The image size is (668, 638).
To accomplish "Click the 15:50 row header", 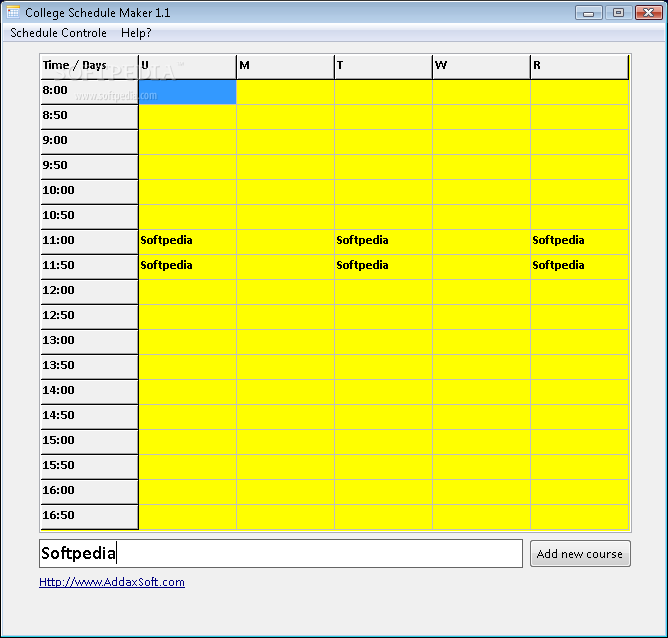I will [89, 467].
